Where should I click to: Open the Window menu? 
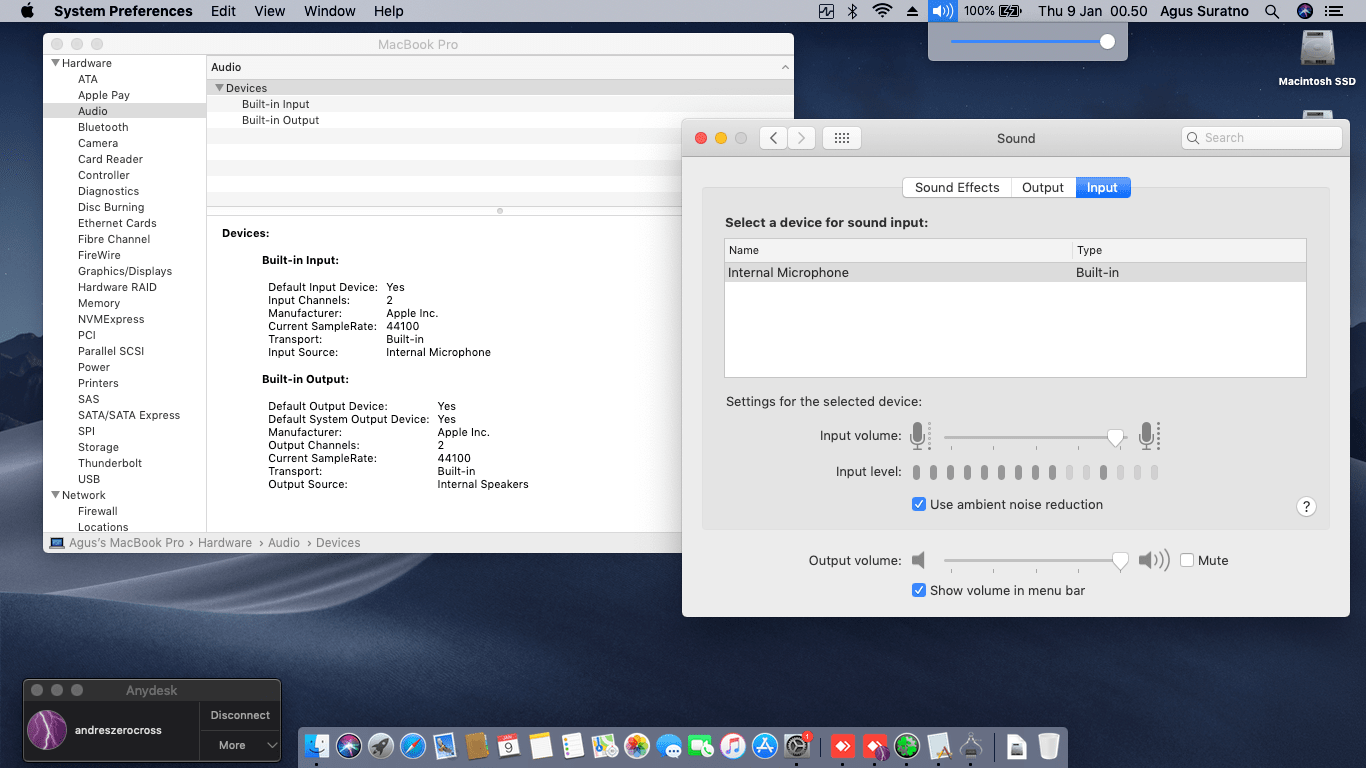click(x=330, y=11)
